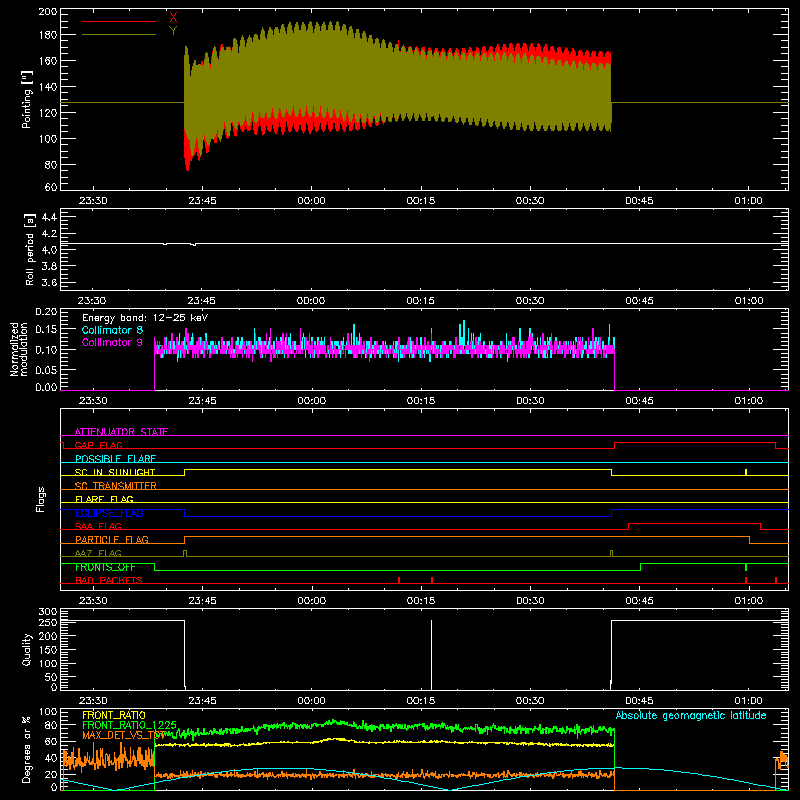The width and height of the screenshot is (800, 800).
Task: Click the green FRONT_RATIO_1225 legend label
Action: tap(129, 725)
